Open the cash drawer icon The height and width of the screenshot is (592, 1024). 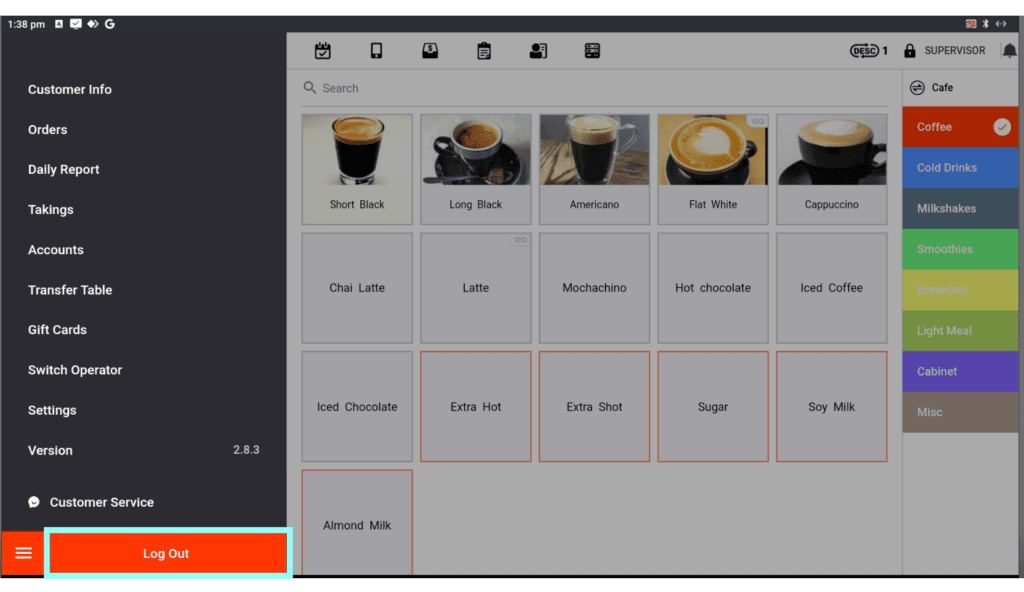coord(430,51)
